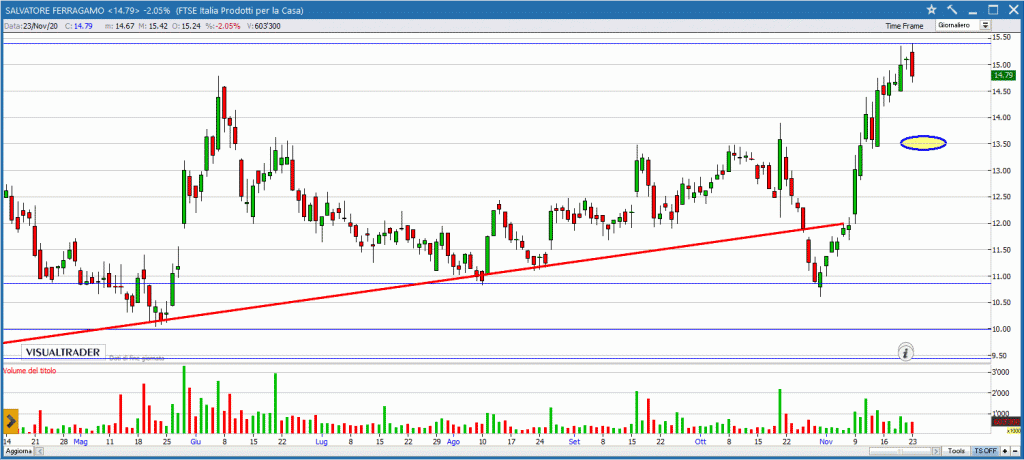Click the 'Time Frame' label
Image resolution: width=1024 pixels, height=460 pixels.
(904, 26)
